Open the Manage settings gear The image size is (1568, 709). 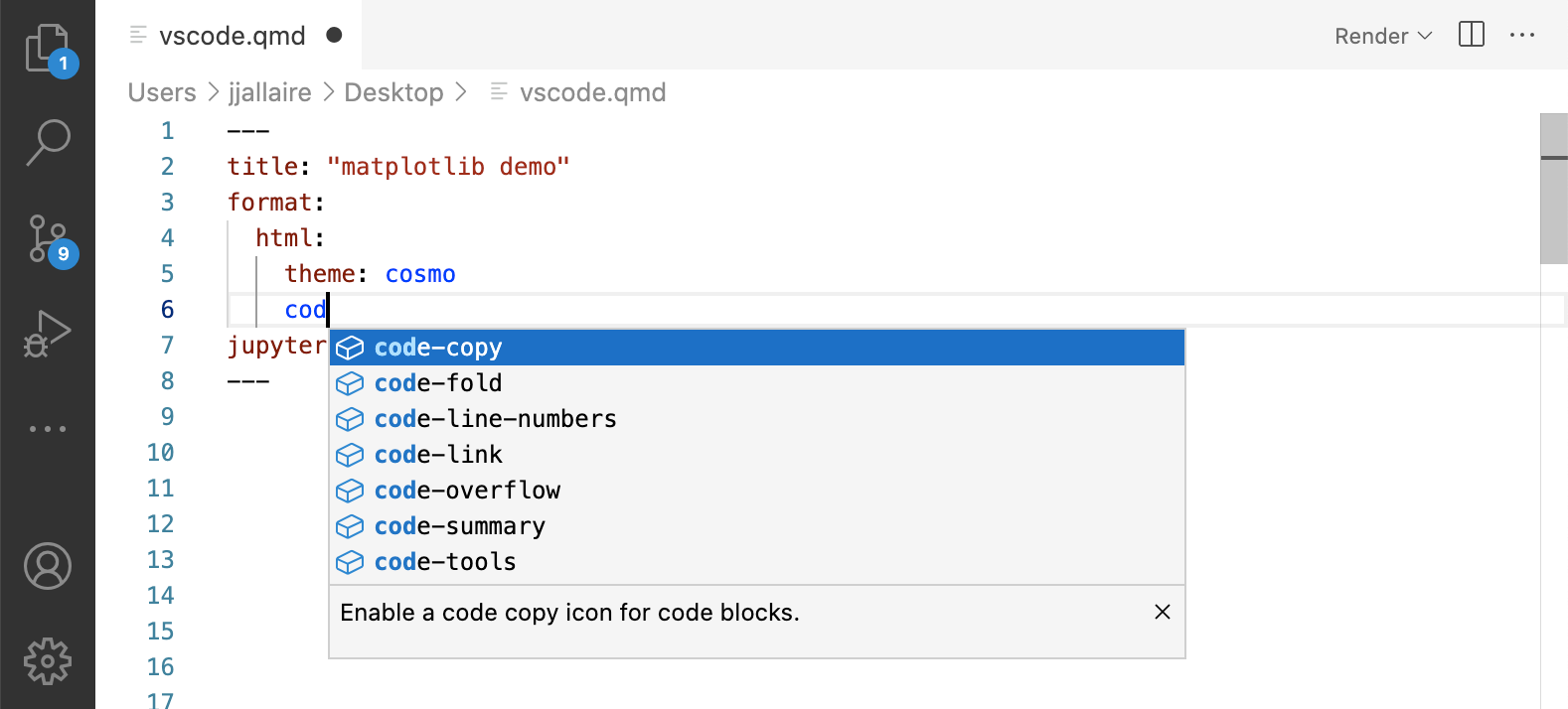coord(48,662)
